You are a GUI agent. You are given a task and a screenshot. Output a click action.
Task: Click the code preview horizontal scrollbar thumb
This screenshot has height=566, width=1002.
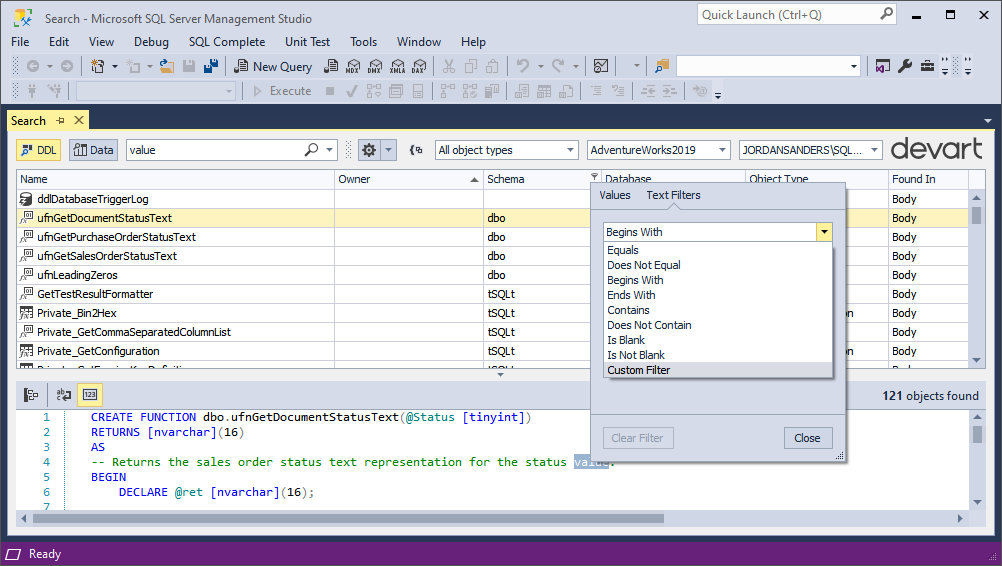[x=348, y=519]
